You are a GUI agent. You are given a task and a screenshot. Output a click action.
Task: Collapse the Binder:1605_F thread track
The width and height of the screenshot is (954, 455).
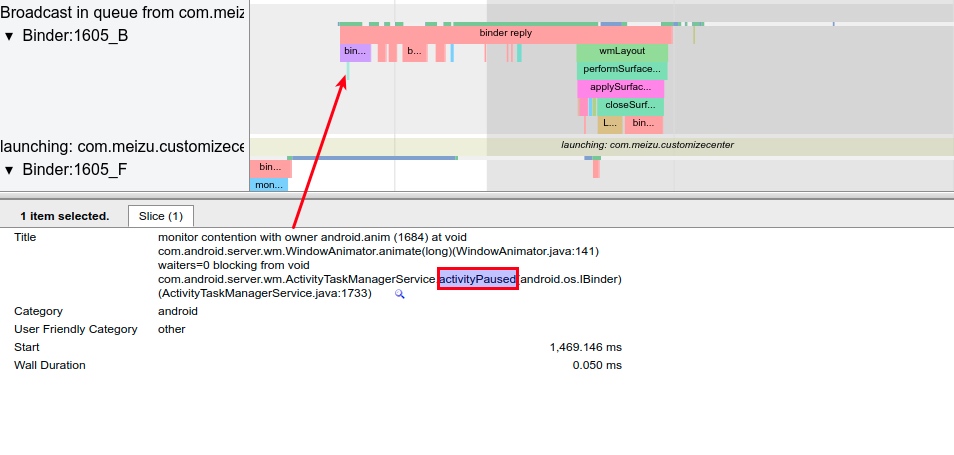pos(10,170)
